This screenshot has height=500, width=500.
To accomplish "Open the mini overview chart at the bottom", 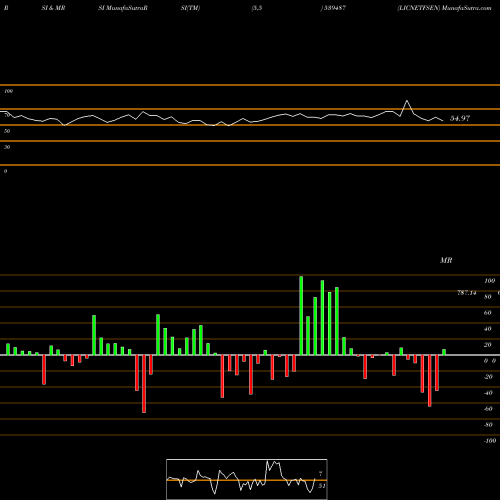I will (x=247, y=479).
